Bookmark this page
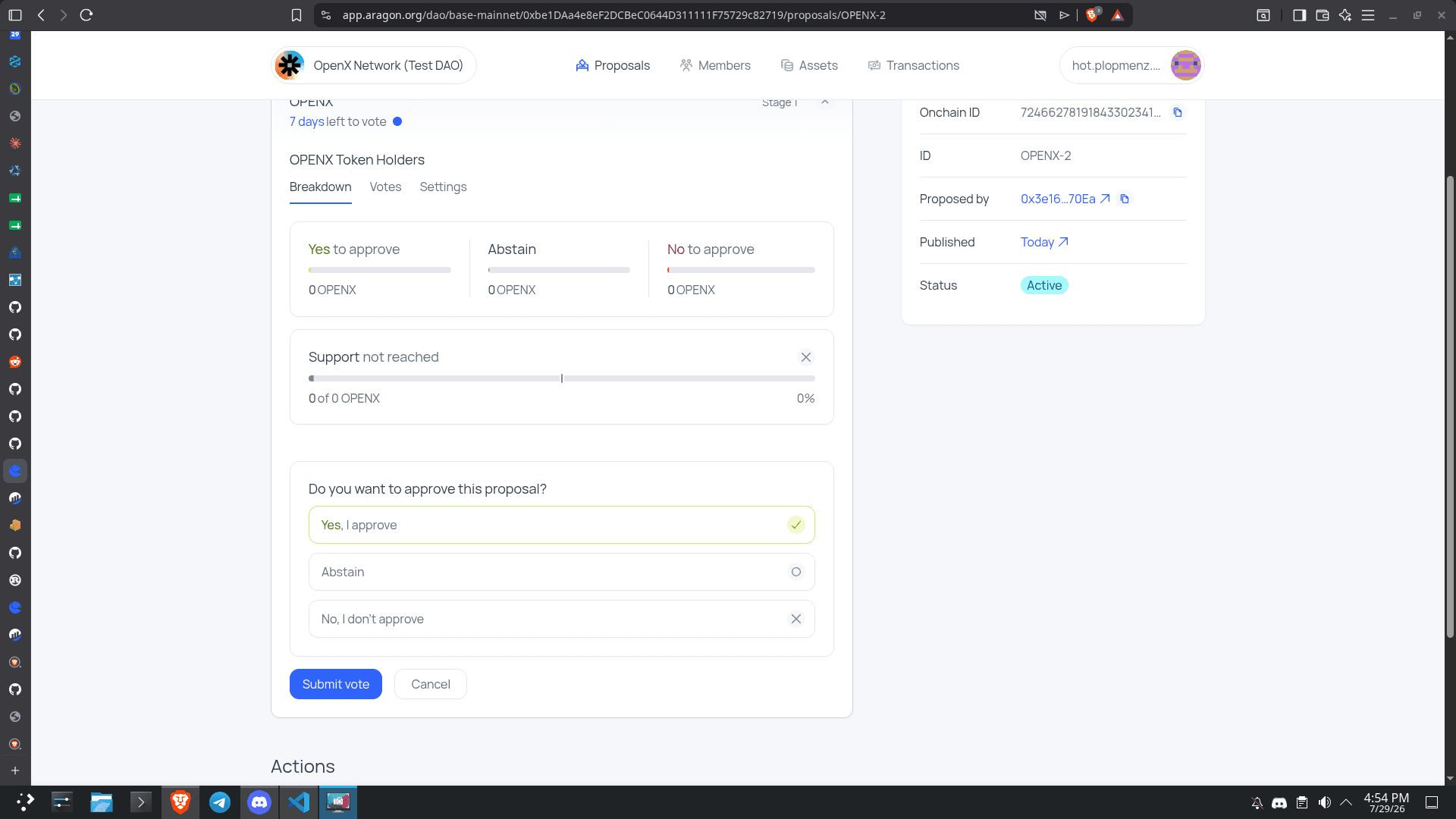The height and width of the screenshot is (819, 1456). coord(297,15)
